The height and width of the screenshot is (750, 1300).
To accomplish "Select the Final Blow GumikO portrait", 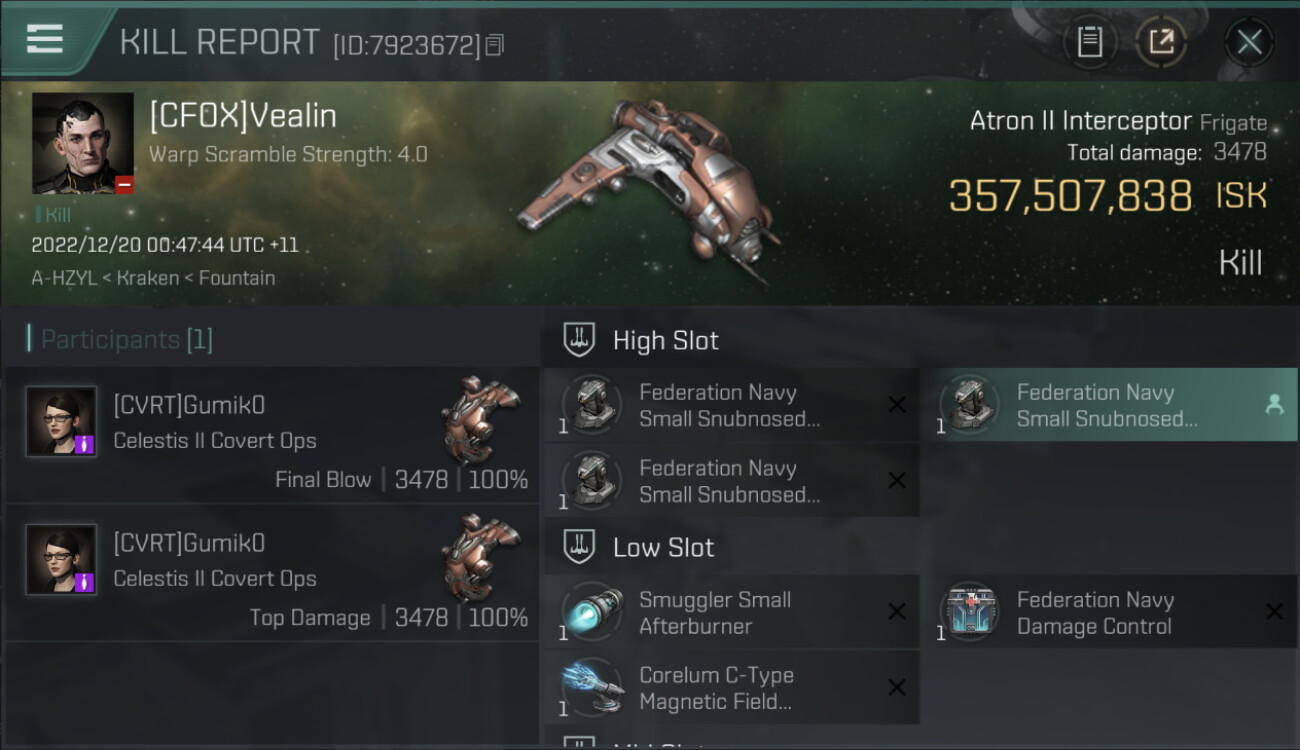I will tap(62, 422).
